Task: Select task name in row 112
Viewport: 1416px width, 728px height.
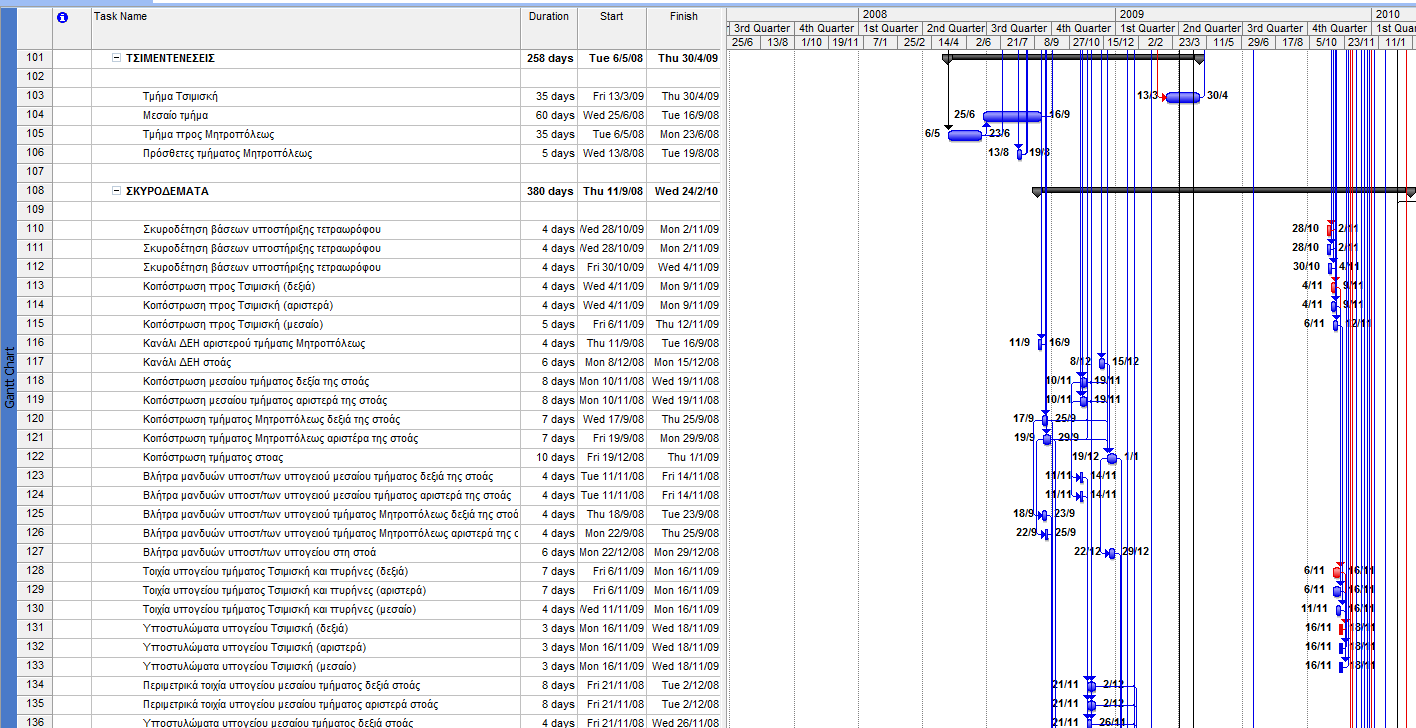Action: (261, 267)
